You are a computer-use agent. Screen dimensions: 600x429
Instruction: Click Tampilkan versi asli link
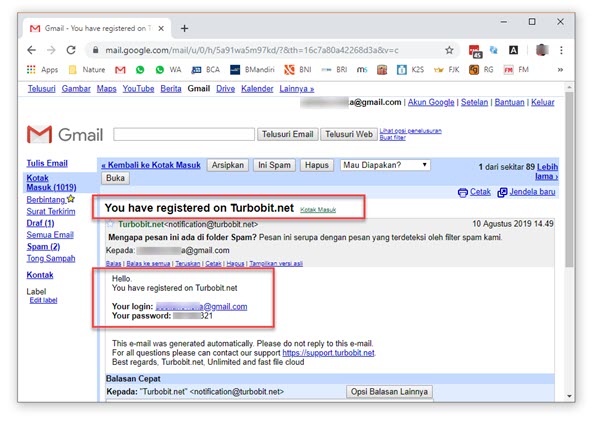276,264
